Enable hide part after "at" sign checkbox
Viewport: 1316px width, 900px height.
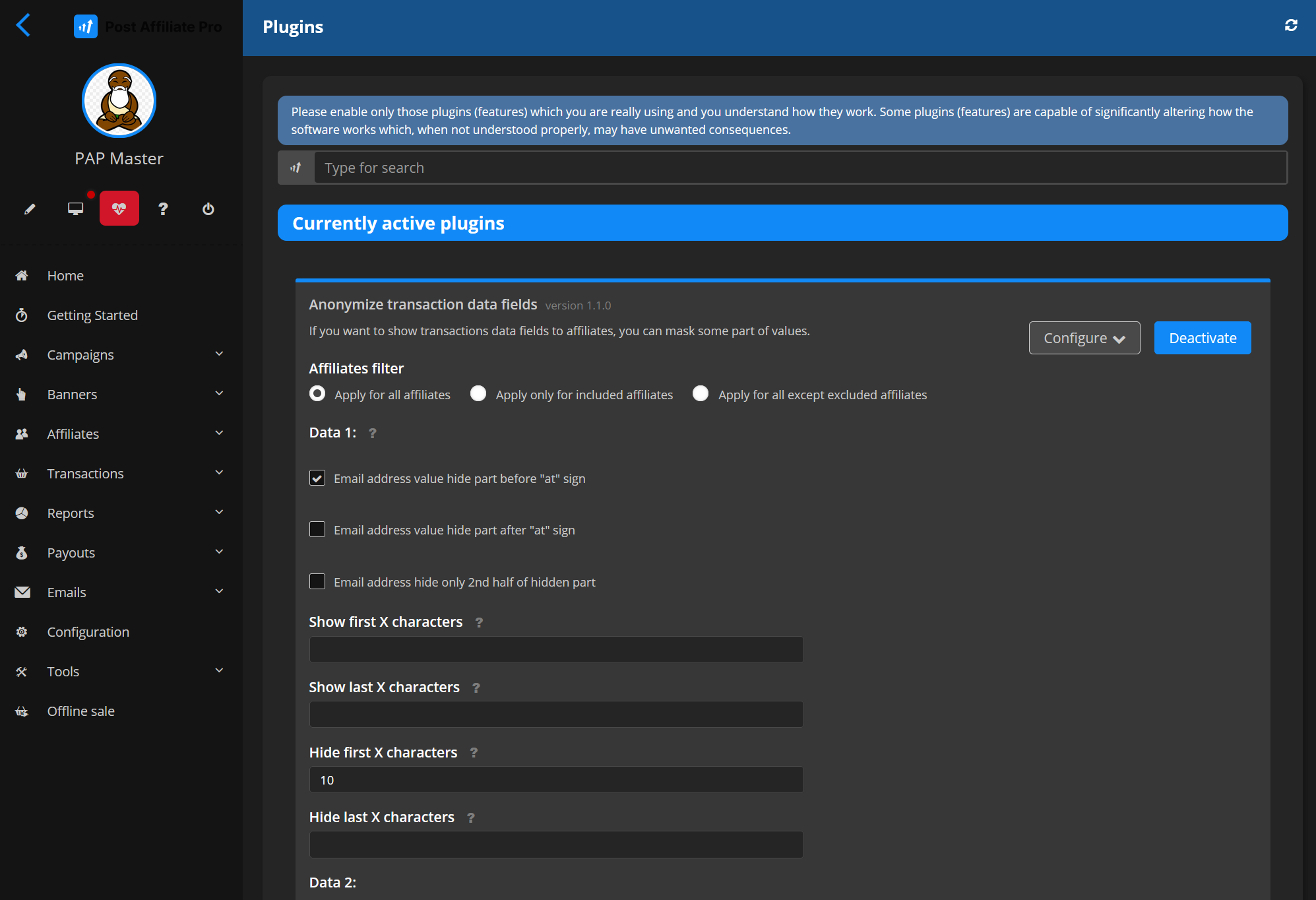click(317, 530)
